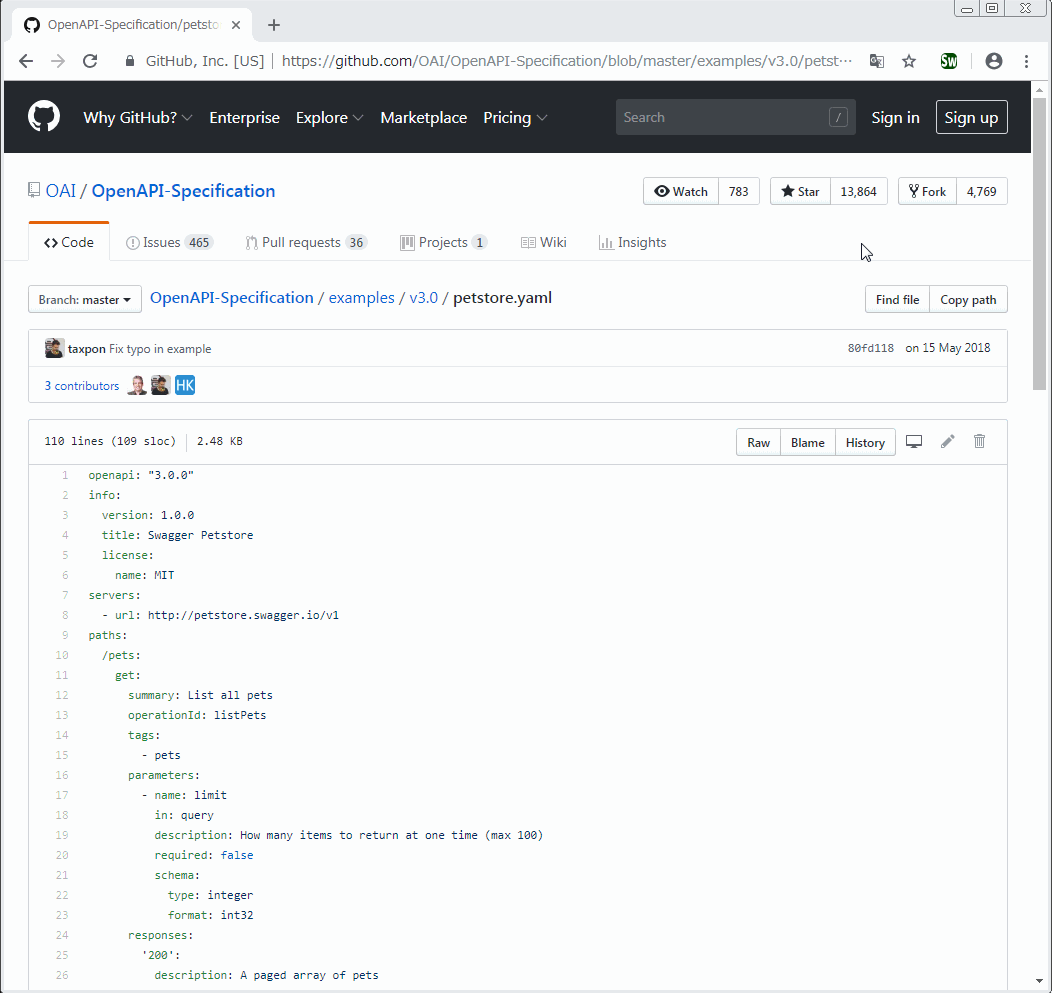
Task: Open commit 80fd118
Action: click(x=870, y=348)
